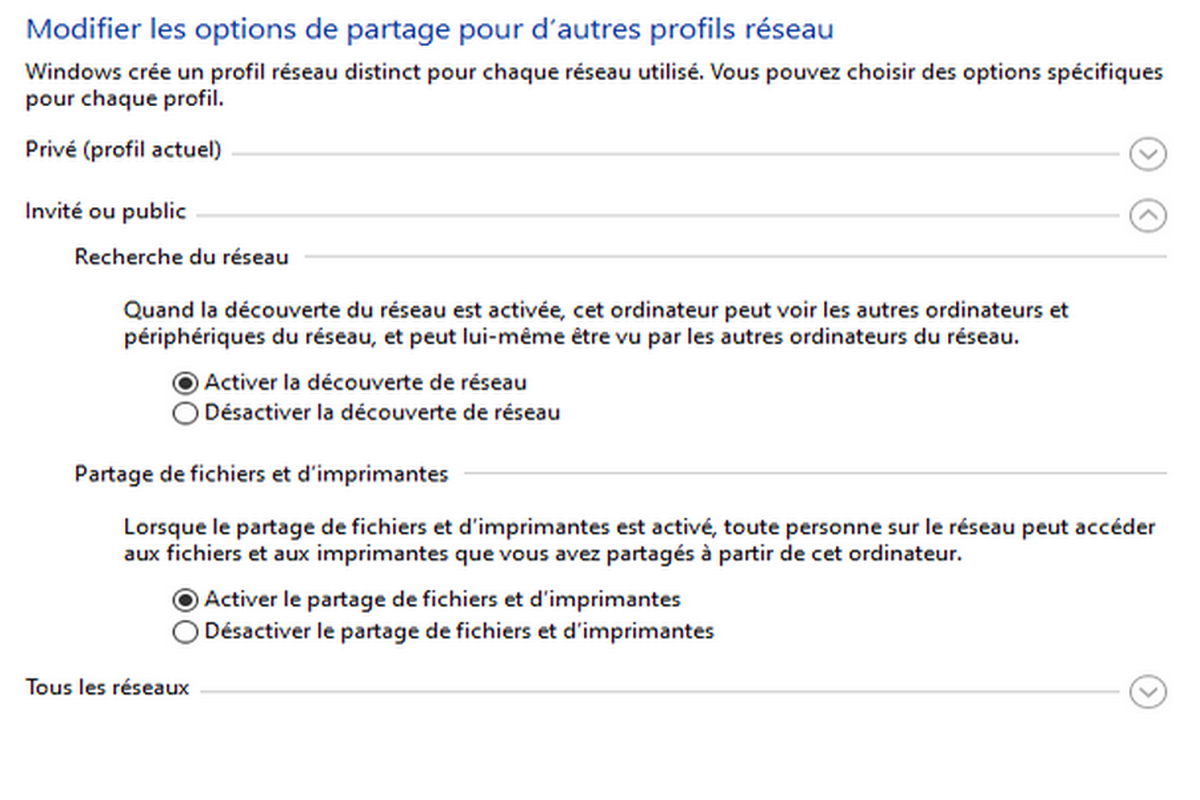1200x800 pixels.
Task: Click the network discovery description paragraph
Action: coord(596,323)
